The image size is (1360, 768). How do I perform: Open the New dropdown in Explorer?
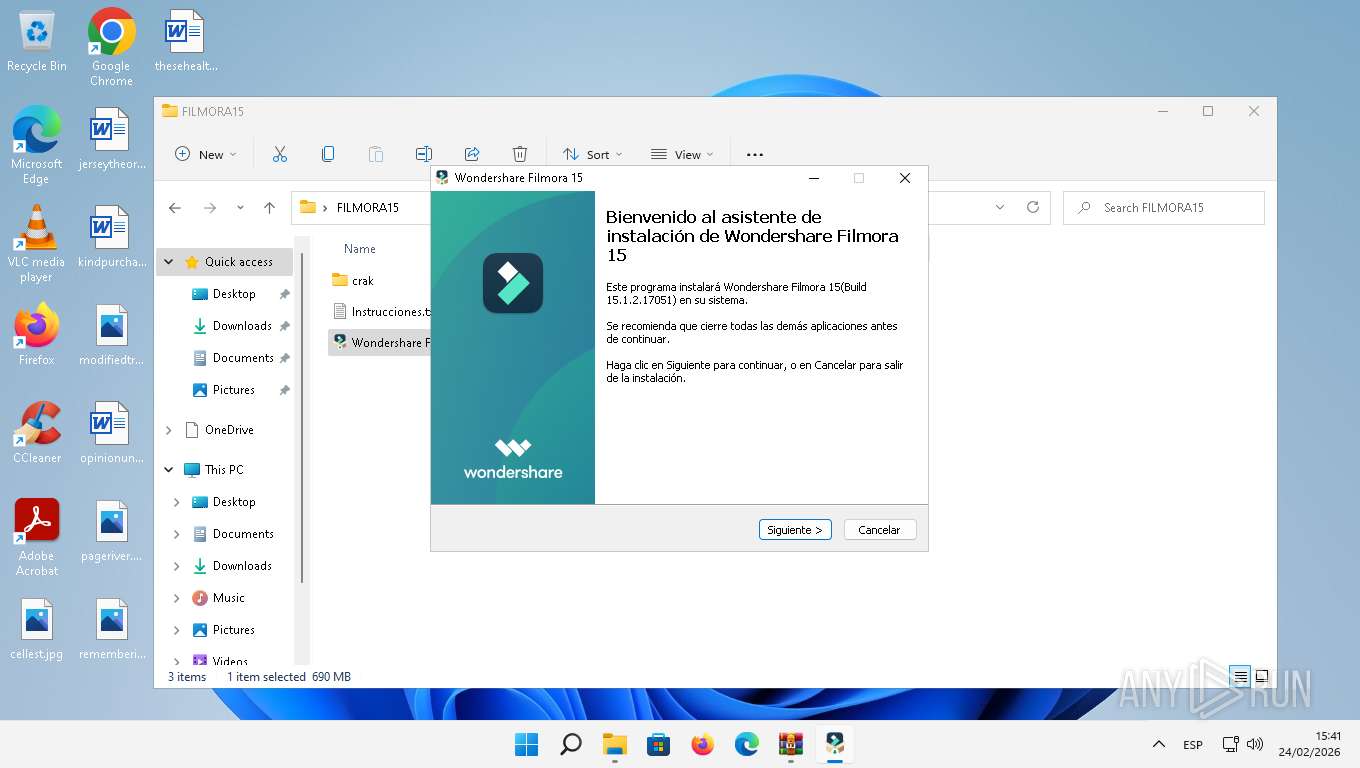(206, 154)
